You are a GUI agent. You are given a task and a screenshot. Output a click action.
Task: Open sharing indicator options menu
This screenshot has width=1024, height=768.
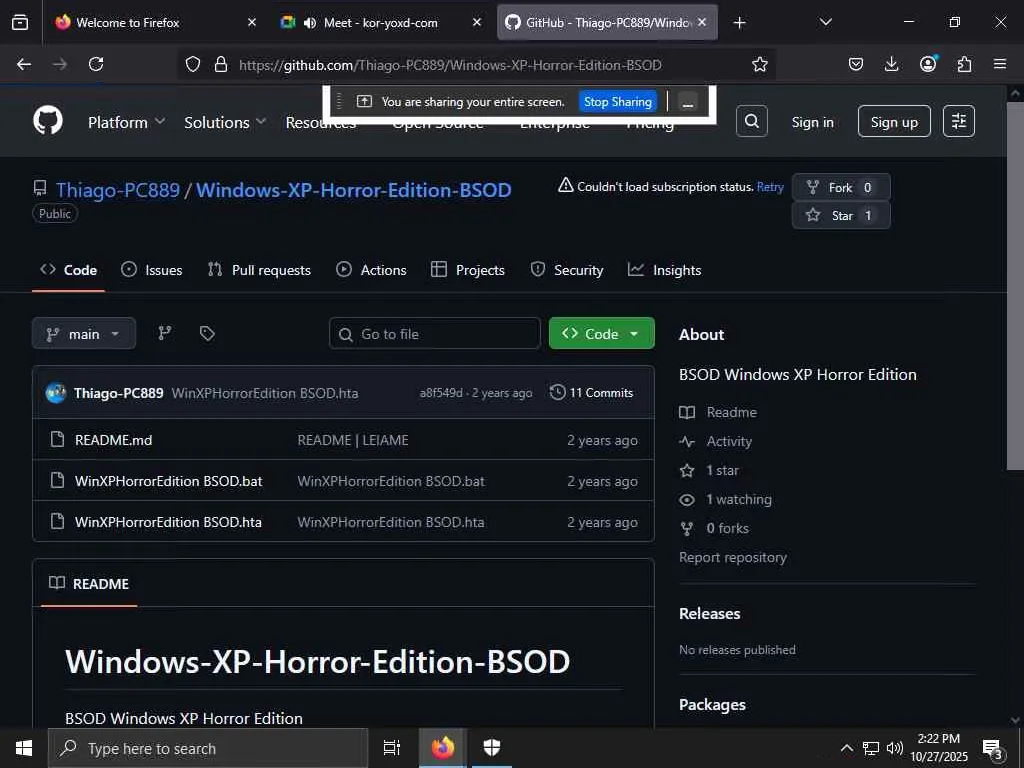click(688, 102)
